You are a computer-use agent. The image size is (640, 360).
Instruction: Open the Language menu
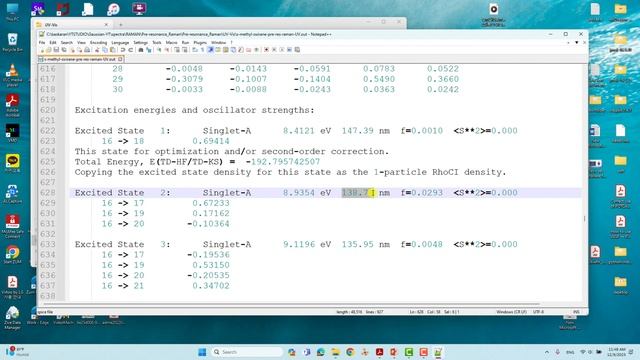(x=120, y=42)
